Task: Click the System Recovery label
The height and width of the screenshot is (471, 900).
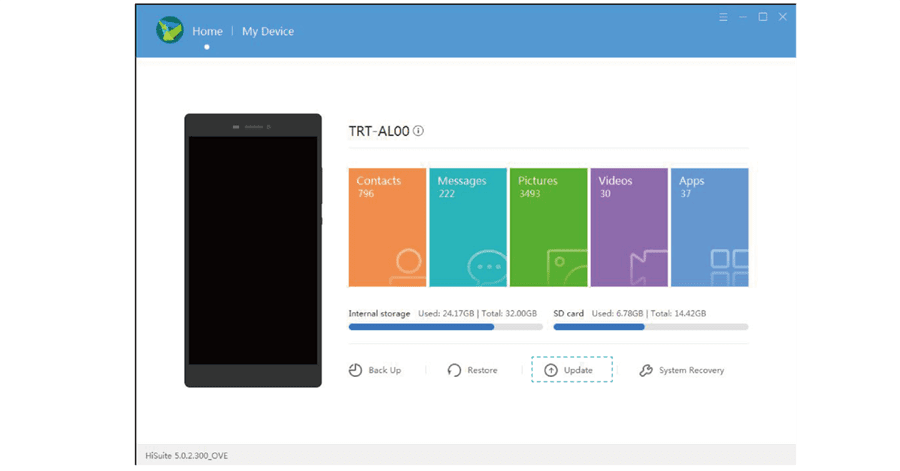Action: tap(691, 370)
